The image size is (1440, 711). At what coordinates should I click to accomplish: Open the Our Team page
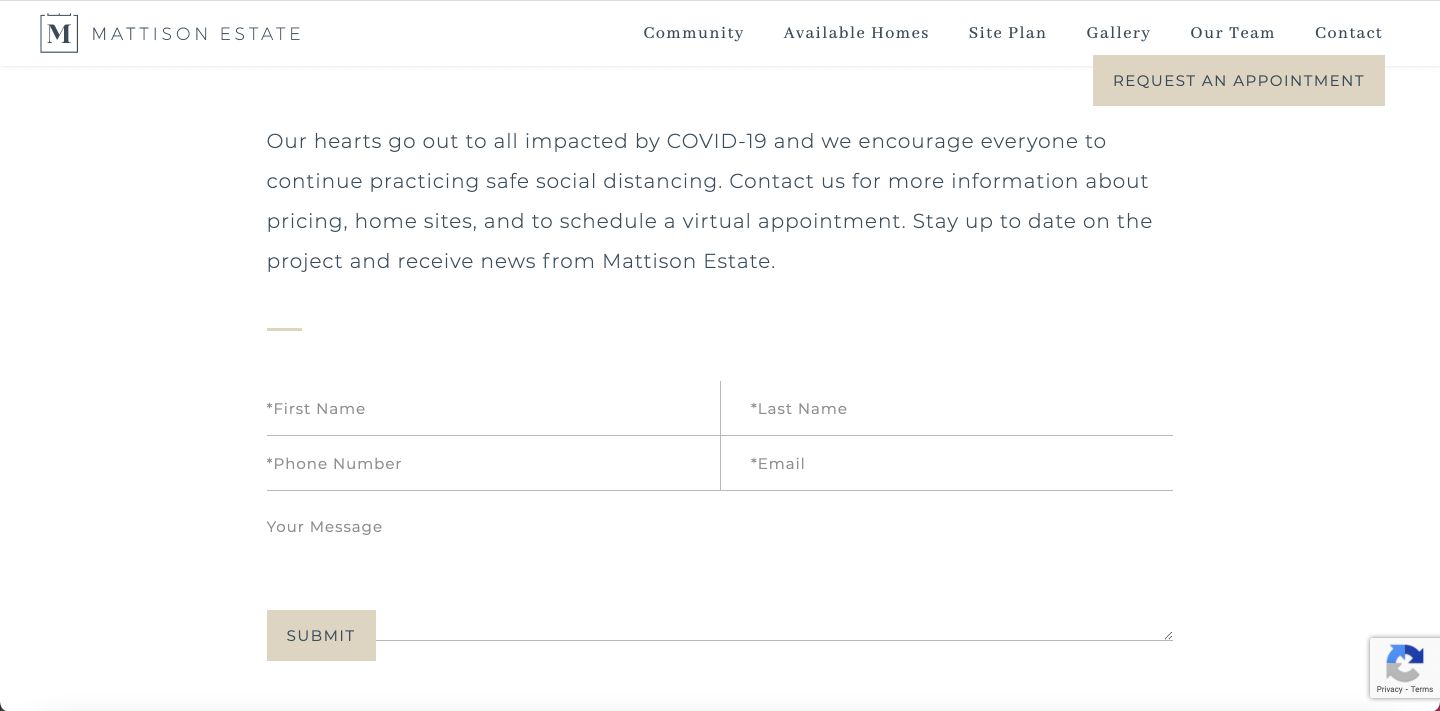tap(1232, 33)
